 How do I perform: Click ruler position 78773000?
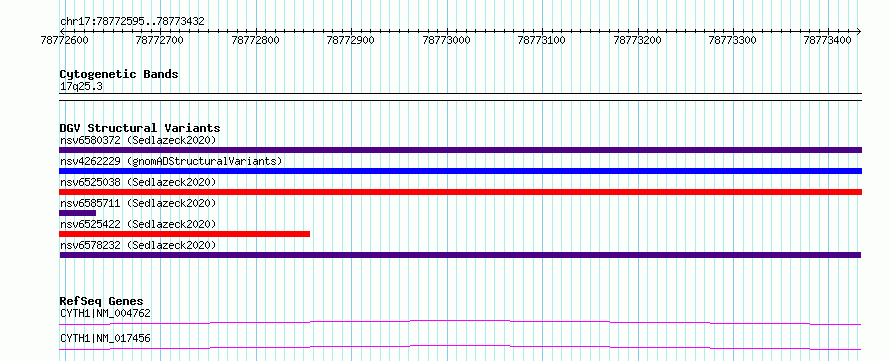pos(446,40)
